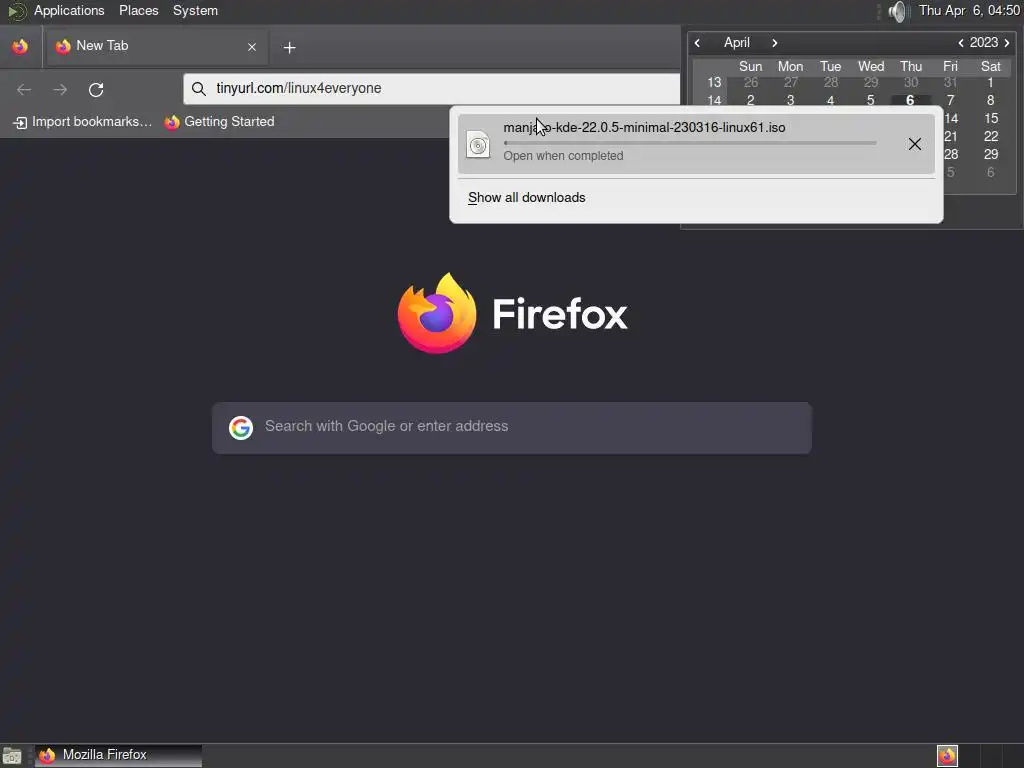Cancel the manjaro ISO download
The height and width of the screenshot is (768, 1024).
pos(915,144)
